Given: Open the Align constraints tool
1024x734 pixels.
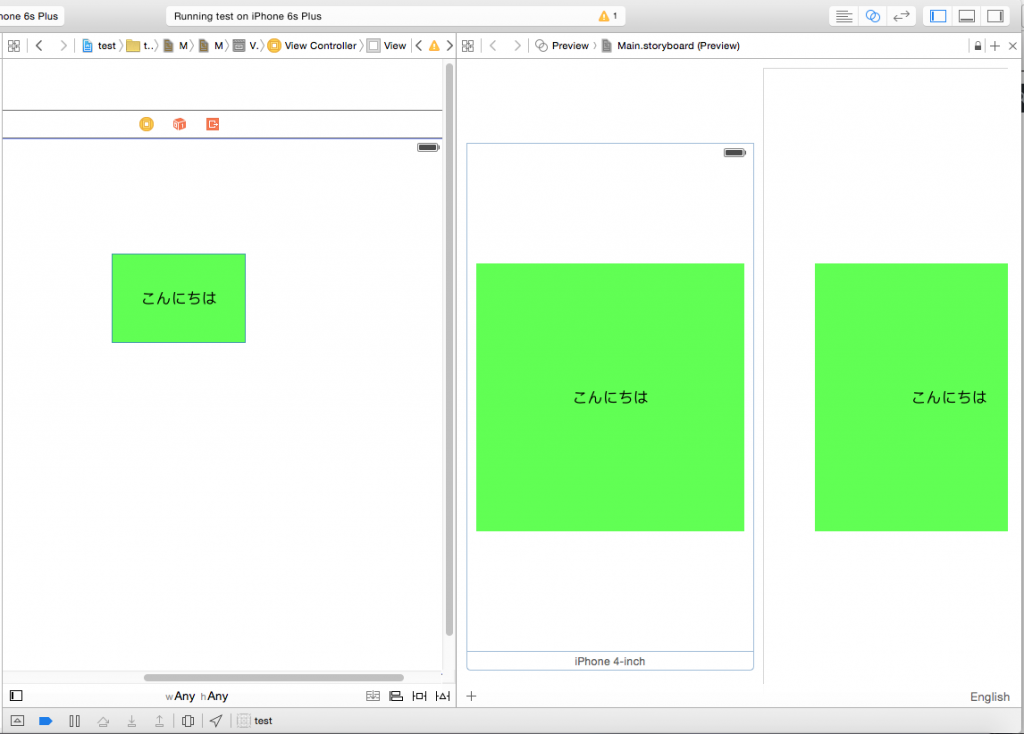Looking at the screenshot, I should pyautogui.click(x=396, y=696).
